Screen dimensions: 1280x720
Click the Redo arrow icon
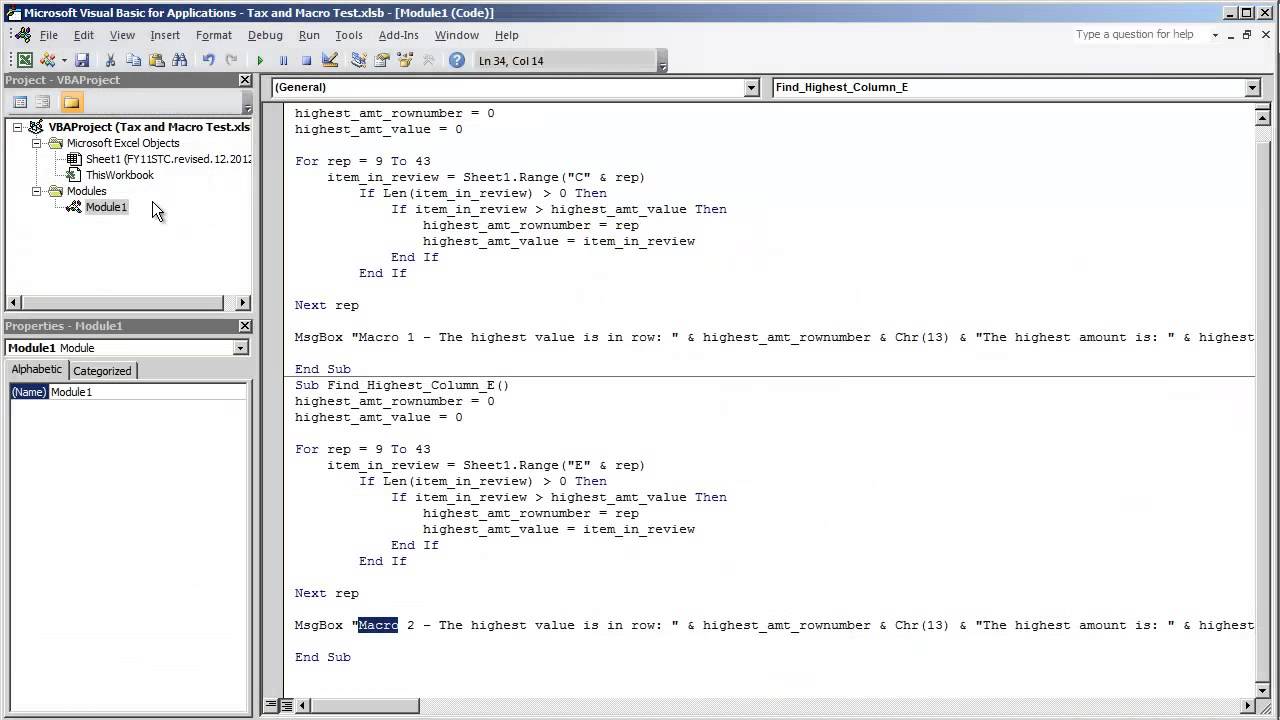231,60
